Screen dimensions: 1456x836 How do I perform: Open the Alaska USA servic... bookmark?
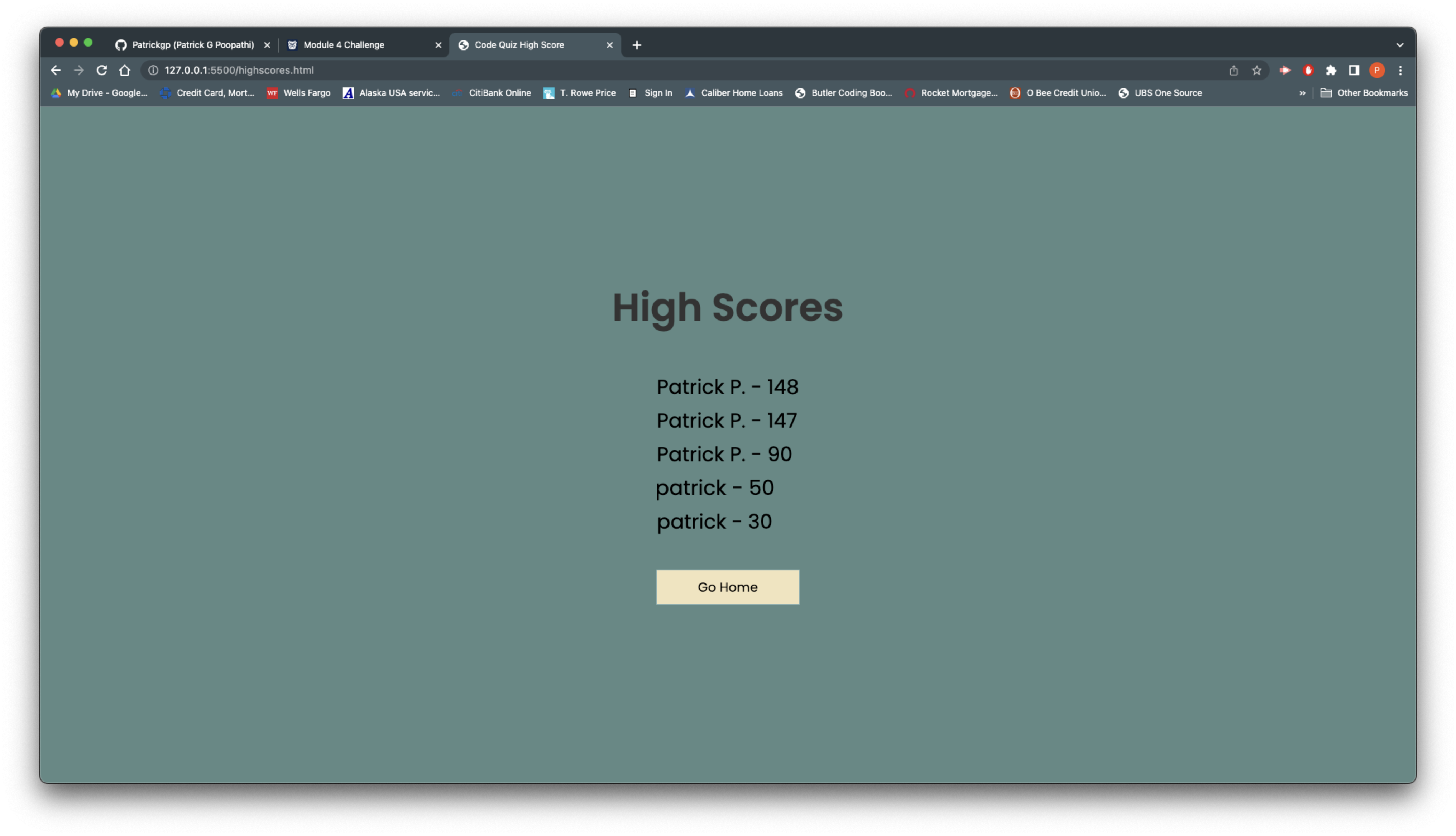[391, 93]
